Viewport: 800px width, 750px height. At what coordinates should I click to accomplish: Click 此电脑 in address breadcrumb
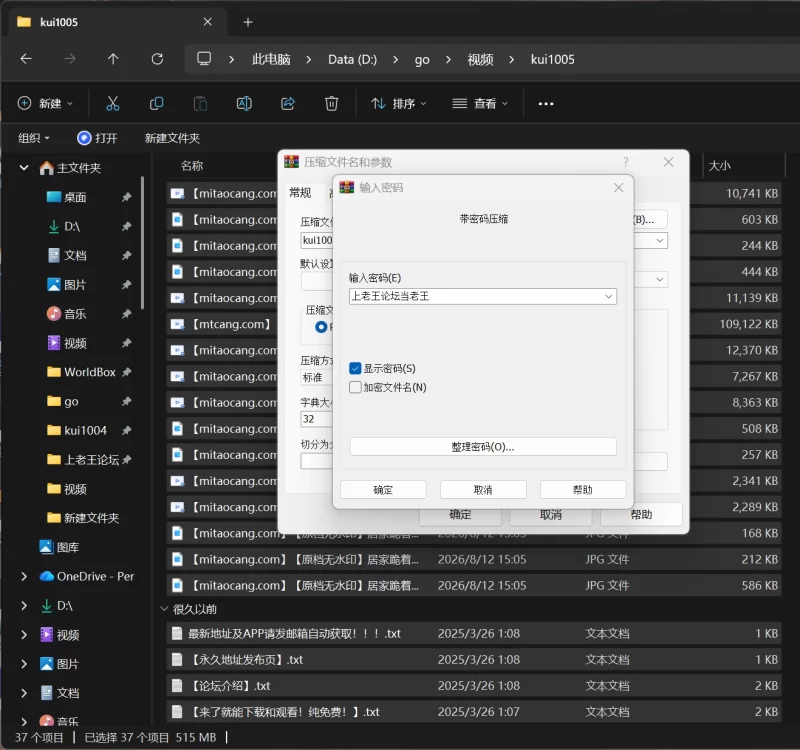click(x=271, y=59)
